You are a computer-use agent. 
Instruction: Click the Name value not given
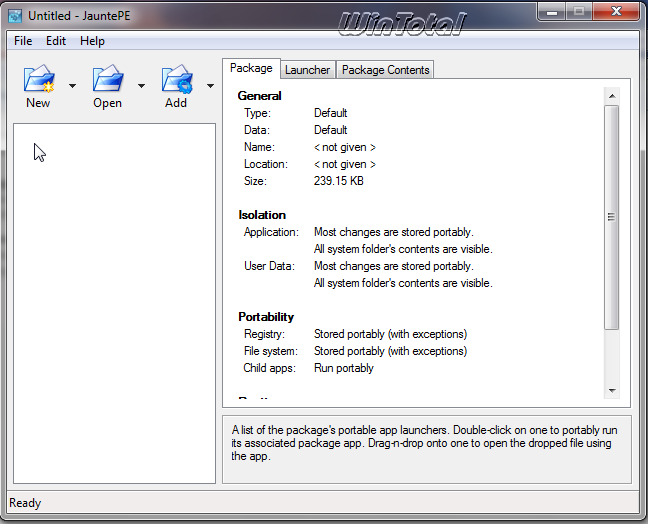(345, 147)
